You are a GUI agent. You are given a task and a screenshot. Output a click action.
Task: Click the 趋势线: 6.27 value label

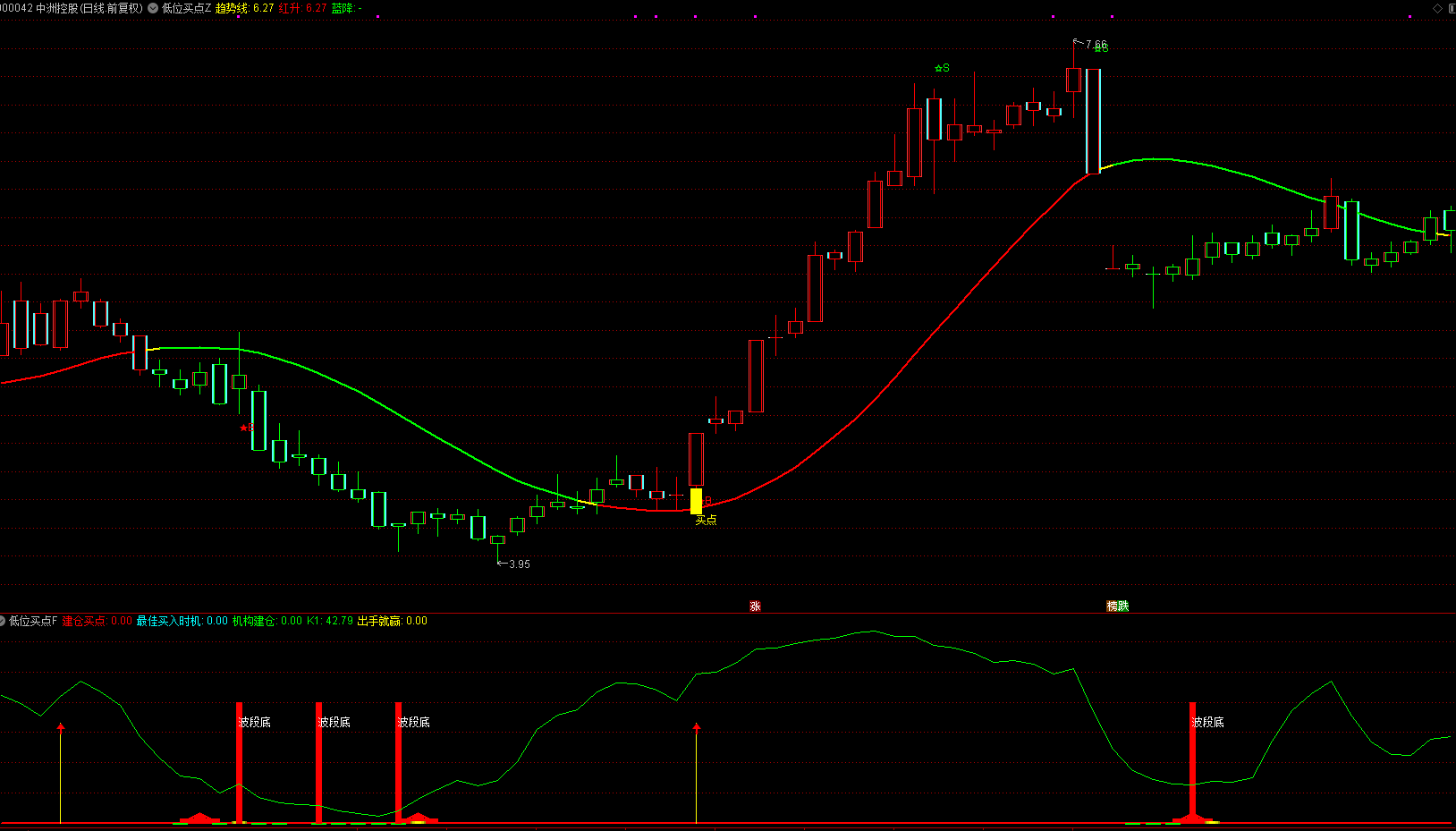[244, 8]
